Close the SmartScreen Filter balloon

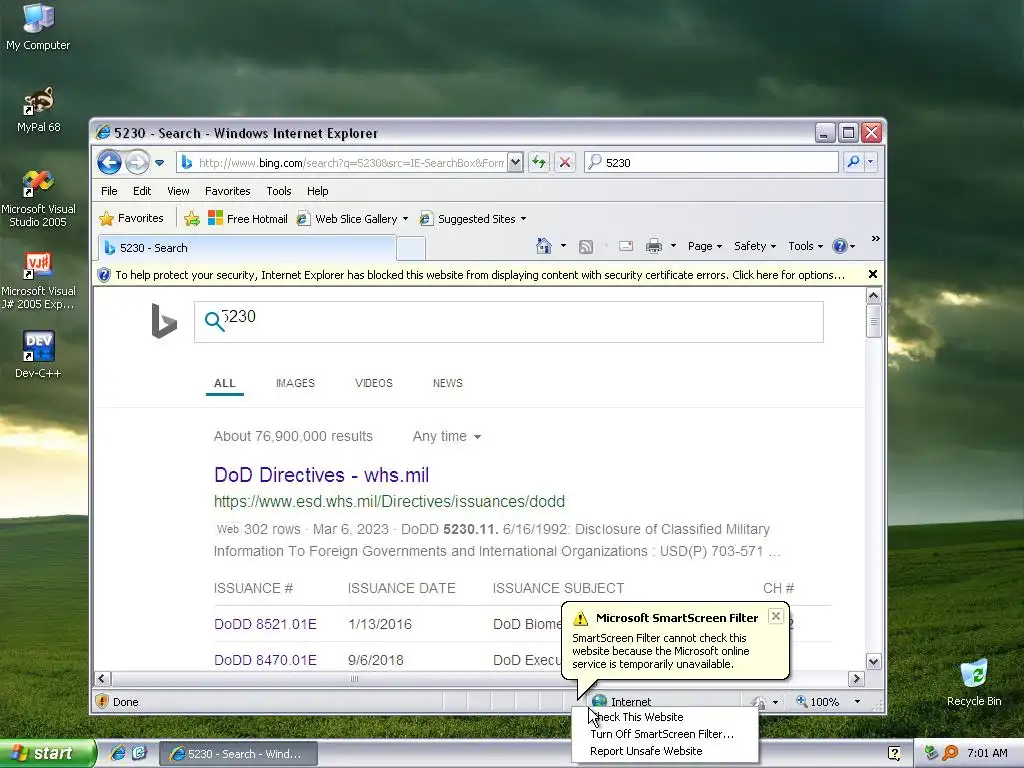775,616
